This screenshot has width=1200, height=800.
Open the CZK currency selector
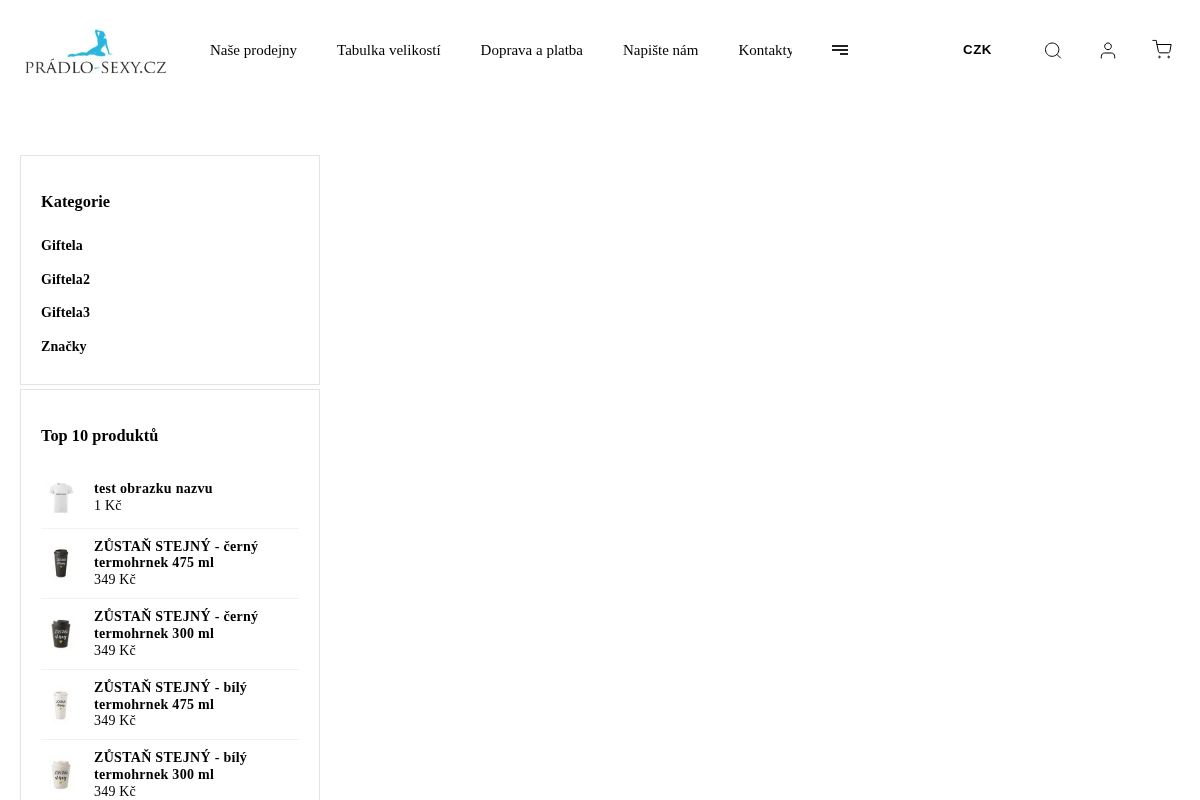point(977,50)
